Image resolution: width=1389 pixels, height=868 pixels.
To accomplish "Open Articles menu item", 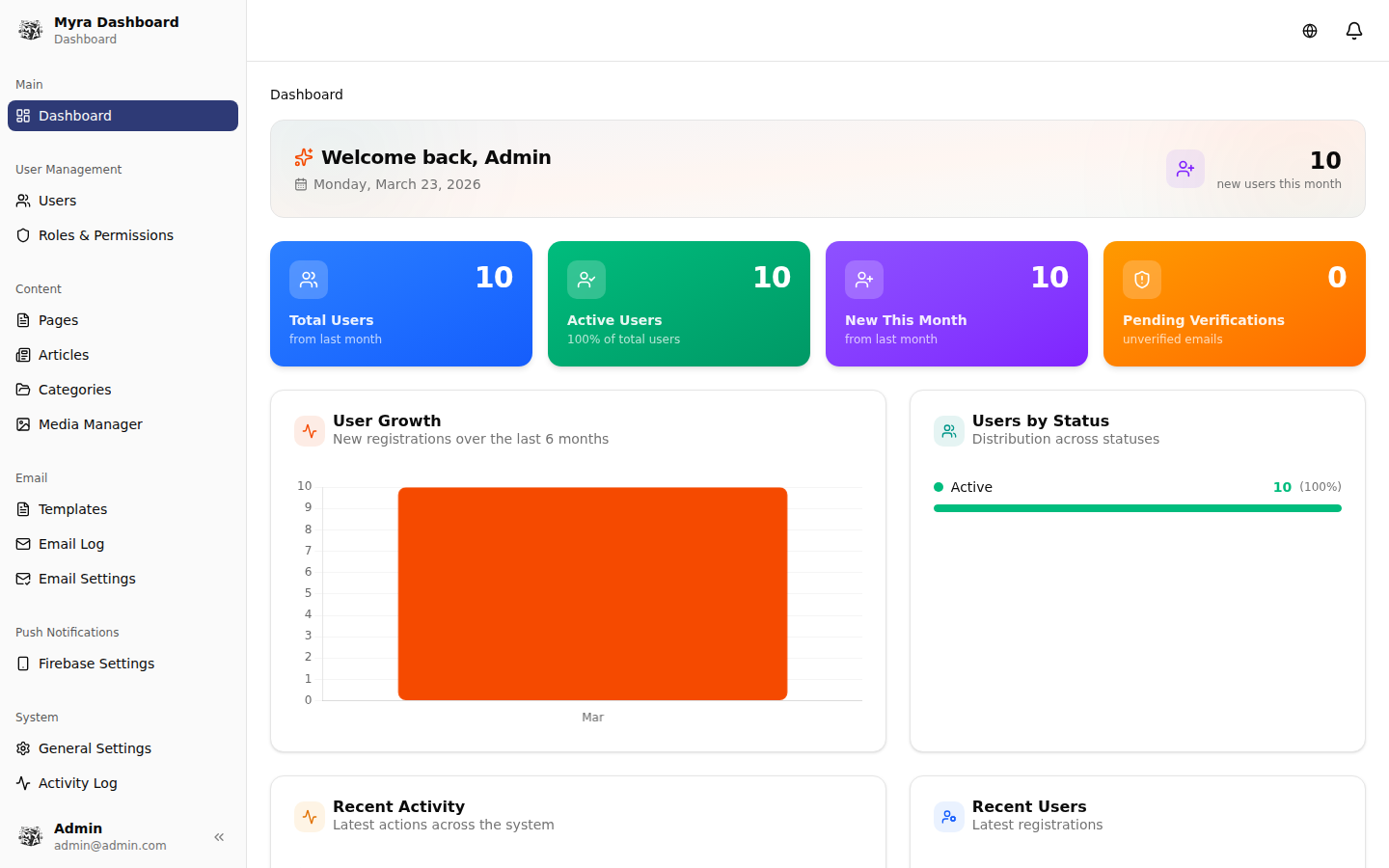I will pos(123,355).
